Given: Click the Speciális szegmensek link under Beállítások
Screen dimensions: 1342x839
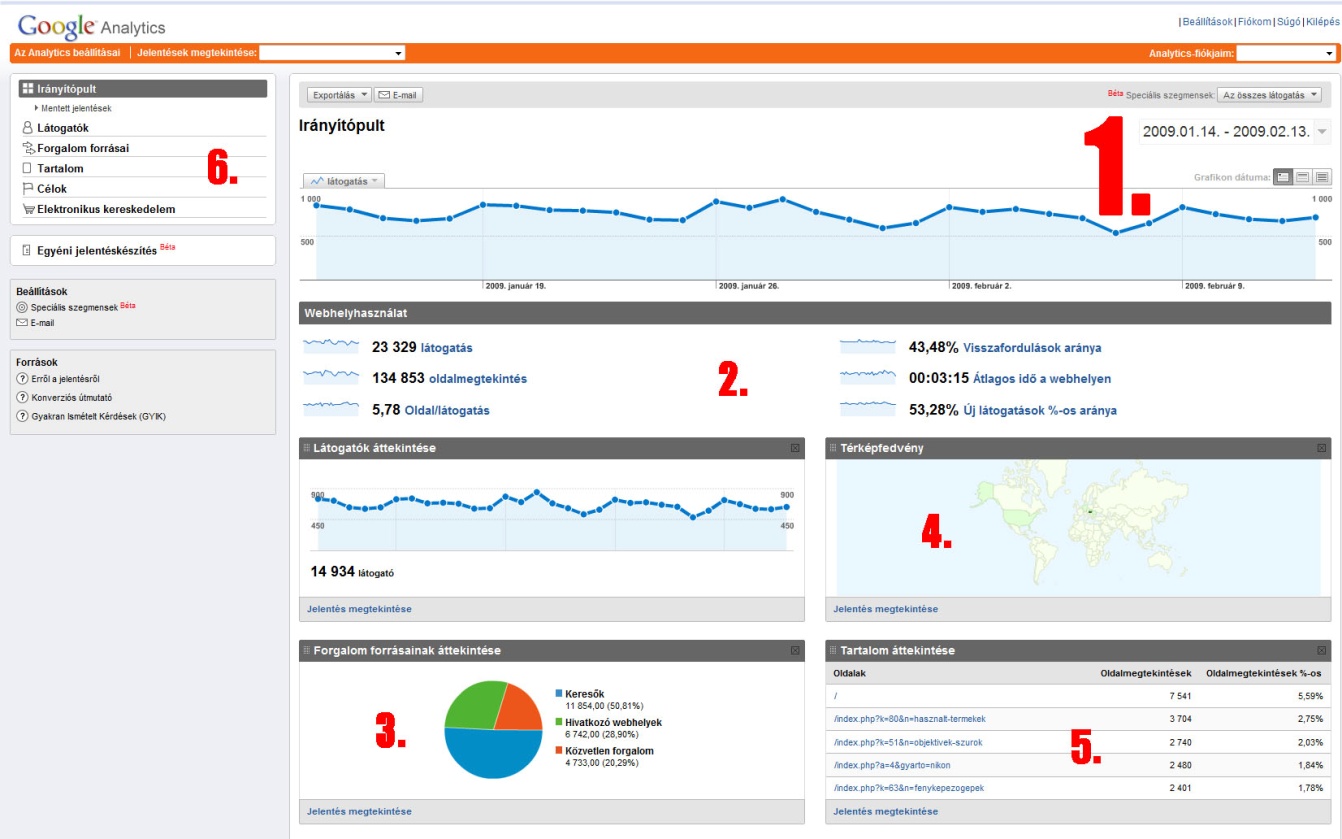Looking at the screenshot, I should click(x=74, y=307).
